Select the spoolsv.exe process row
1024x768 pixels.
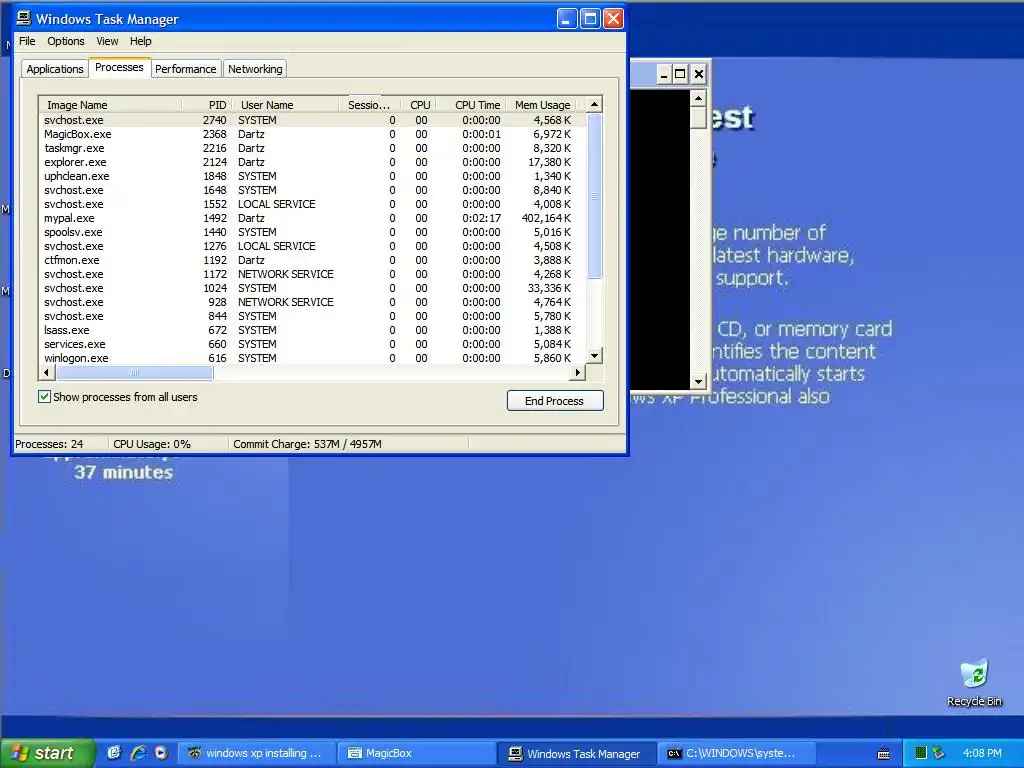[312, 232]
